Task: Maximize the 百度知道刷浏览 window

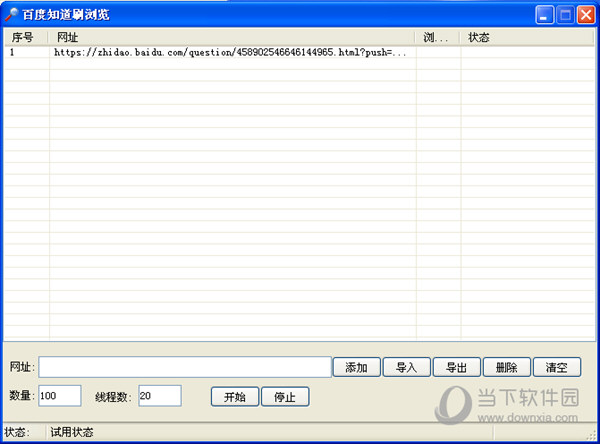Action: pyautogui.click(x=565, y=15)
